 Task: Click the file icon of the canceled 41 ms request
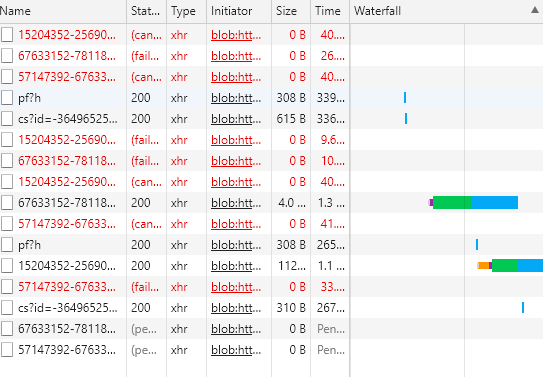(x=7, y=224)
